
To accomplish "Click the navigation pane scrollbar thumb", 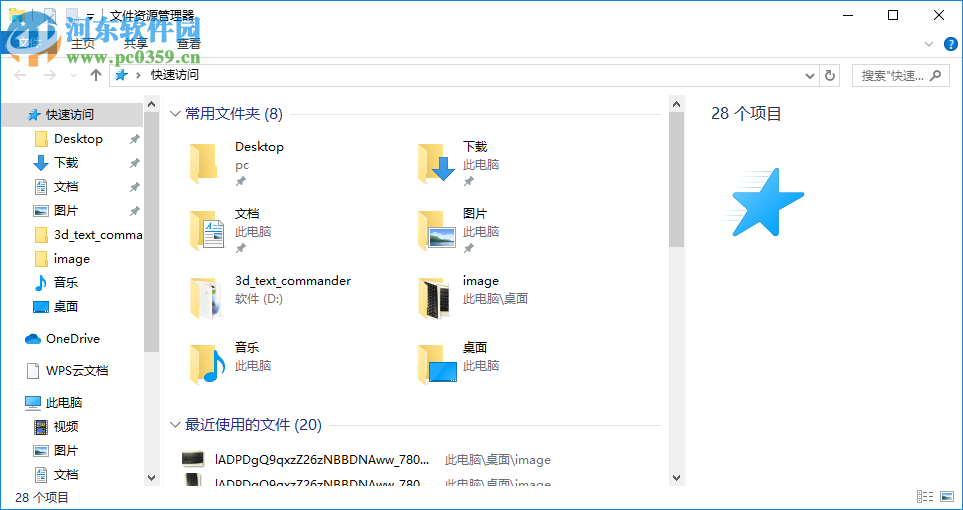I will click(x=151, y=232).
